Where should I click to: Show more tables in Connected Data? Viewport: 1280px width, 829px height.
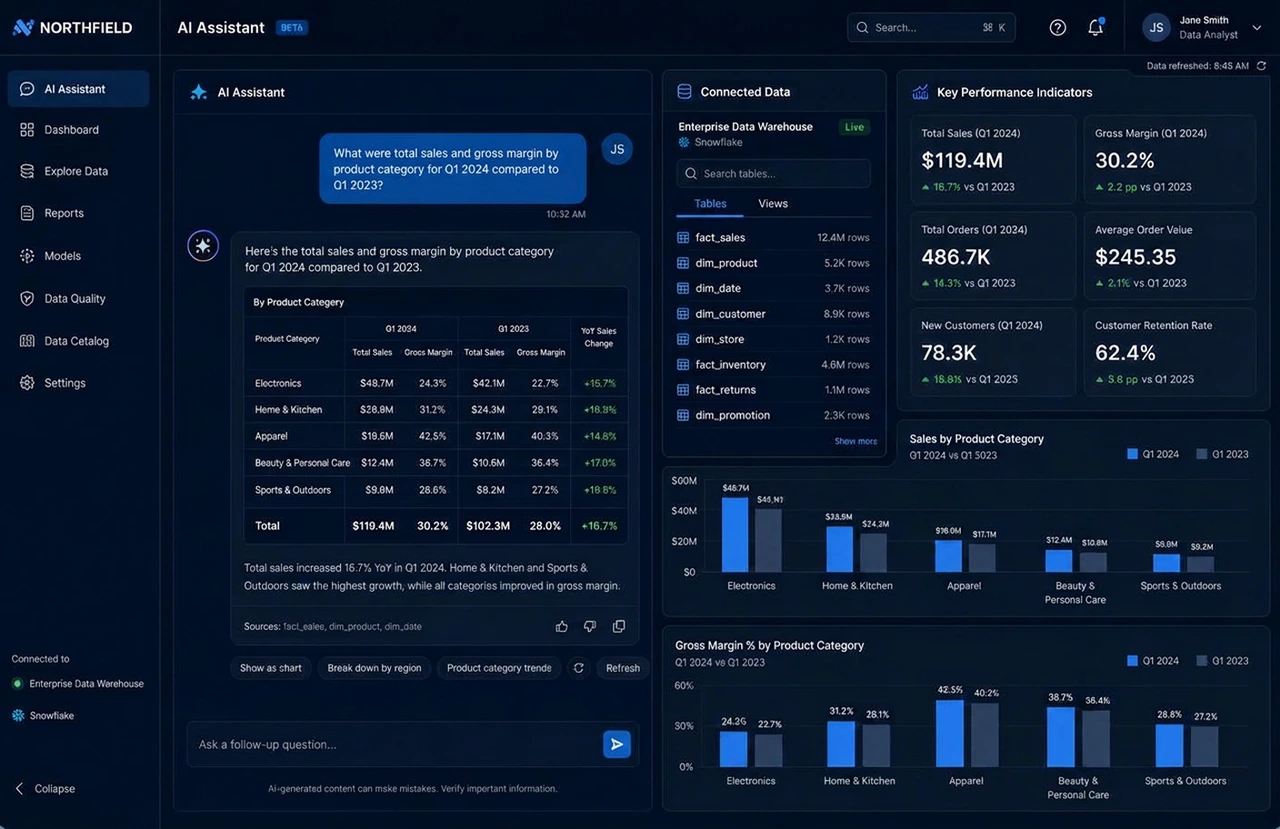pos(856,441)
